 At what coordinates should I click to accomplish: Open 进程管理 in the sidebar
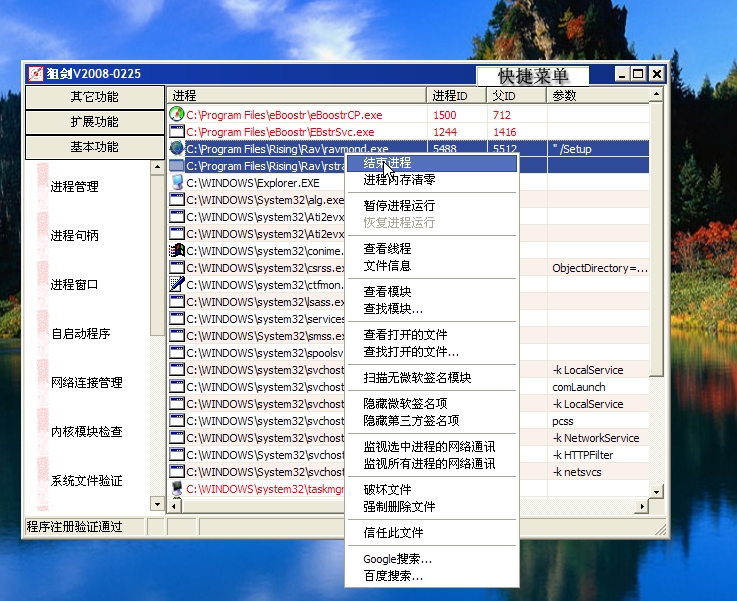[x=74, y=187]
